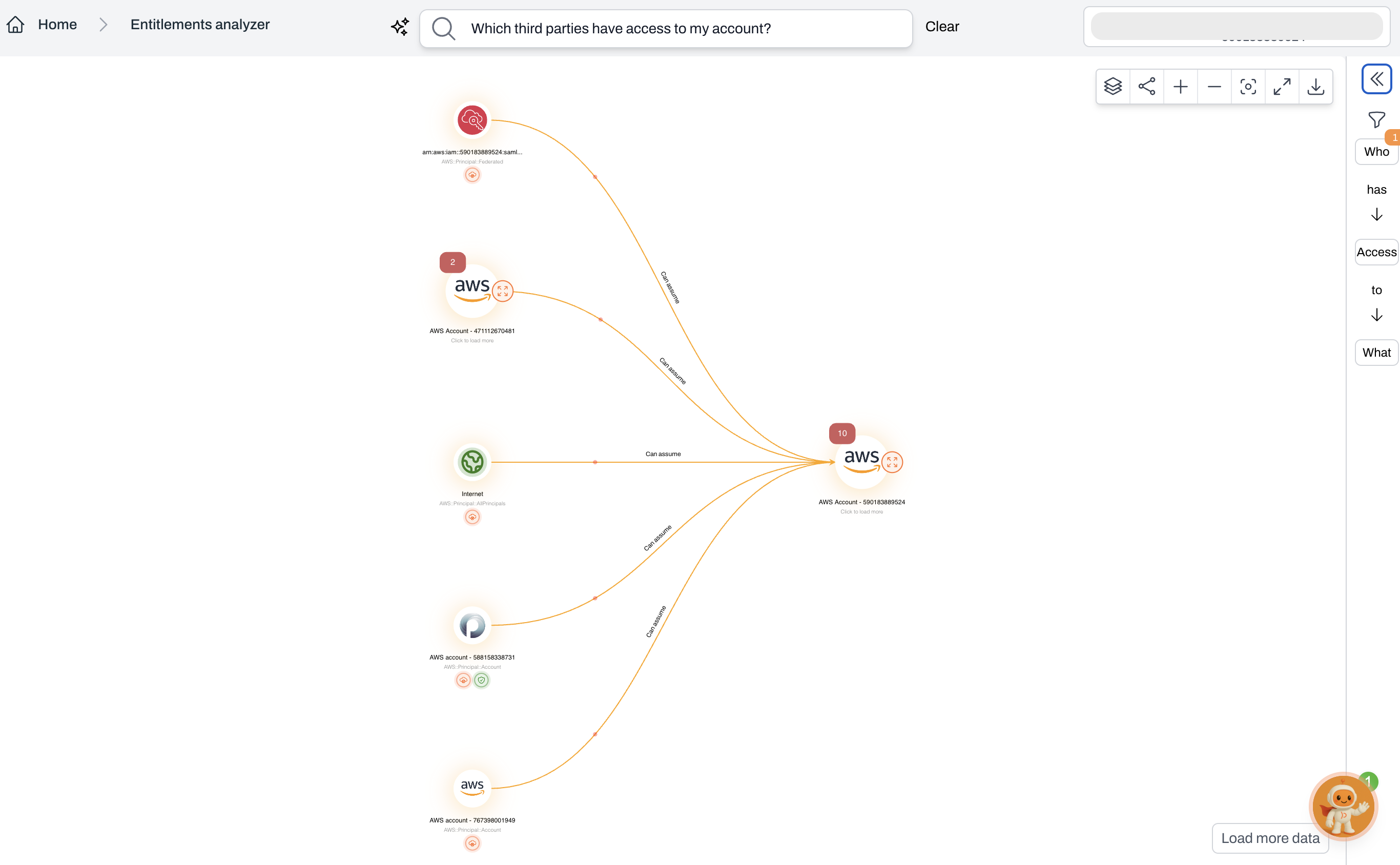This screenshot has height=865, width=1400.
Task: Click badge under account 767398001949
Action: coord(472,843)
